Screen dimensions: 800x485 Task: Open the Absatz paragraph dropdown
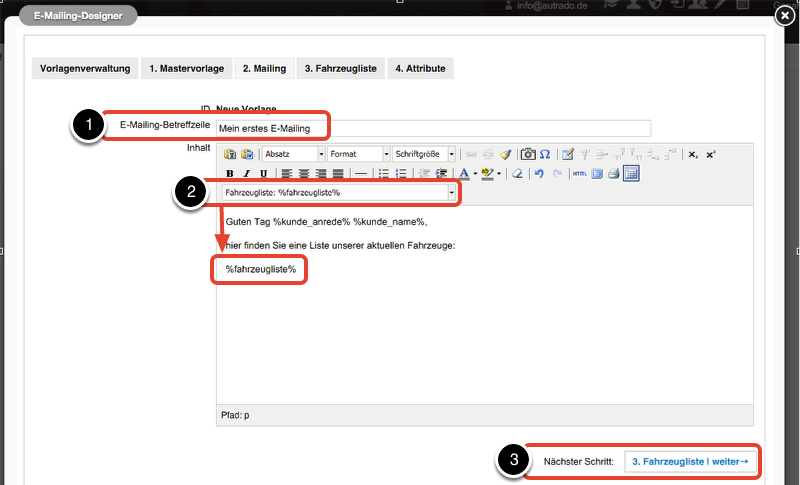[x=294, y=154]
